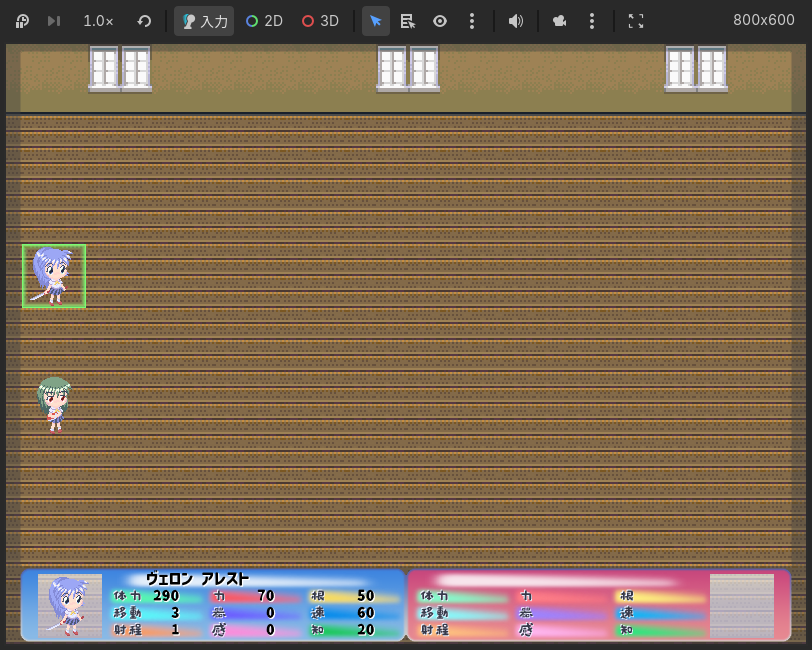Activate the arrow select tool
Viewport: 812px width, 650px height.
pyautogui.click(x=376, y=21)
